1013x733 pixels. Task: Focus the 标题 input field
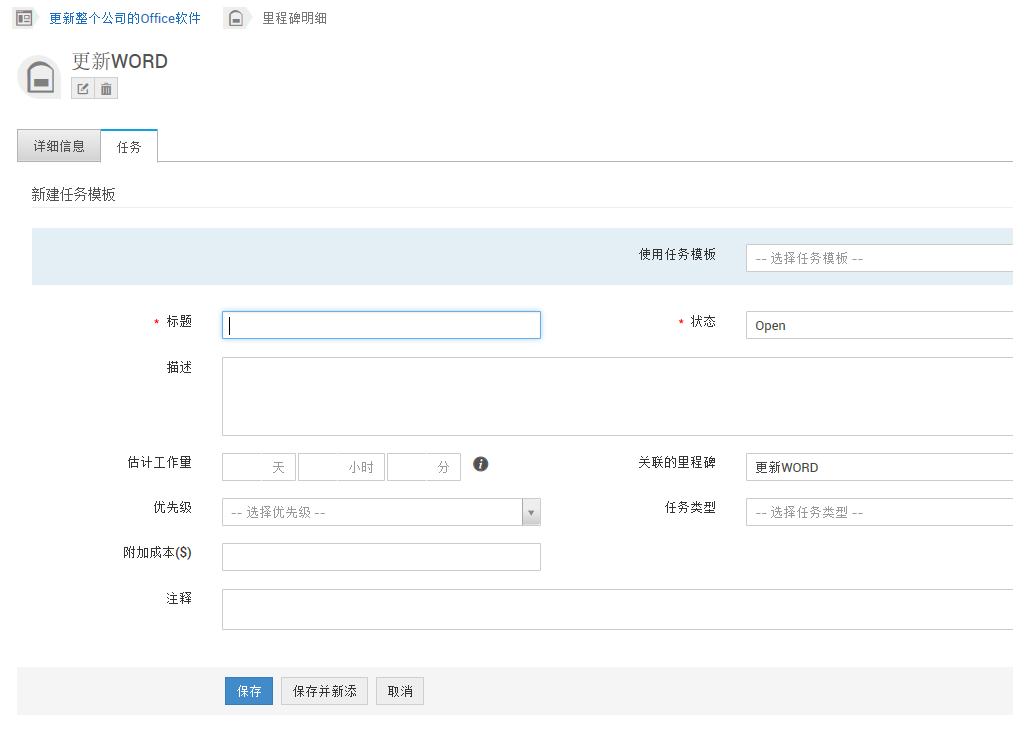coord(381,325)
